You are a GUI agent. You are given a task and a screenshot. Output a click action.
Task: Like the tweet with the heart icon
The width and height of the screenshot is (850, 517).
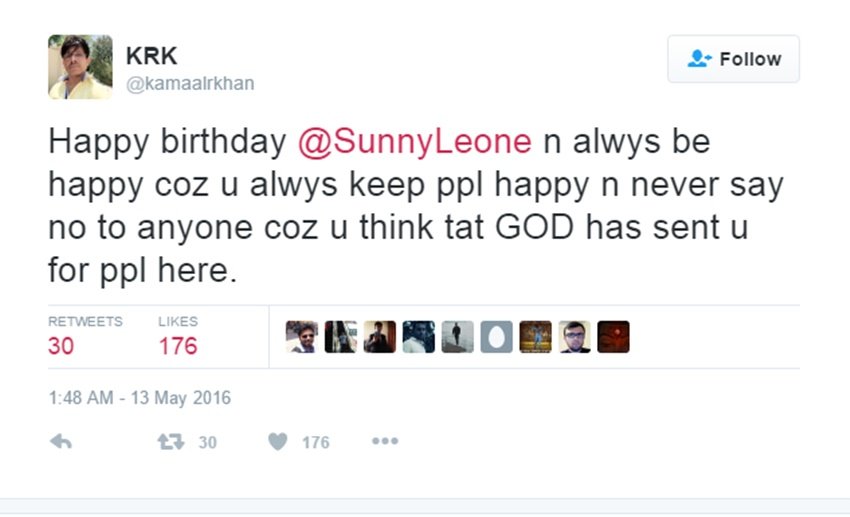pos(278,441)
